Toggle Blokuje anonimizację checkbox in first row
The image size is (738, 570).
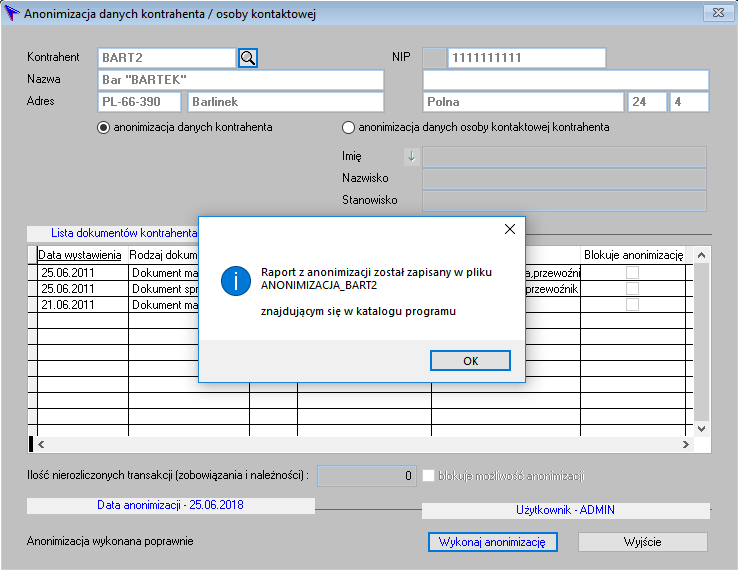pos(632,273)
